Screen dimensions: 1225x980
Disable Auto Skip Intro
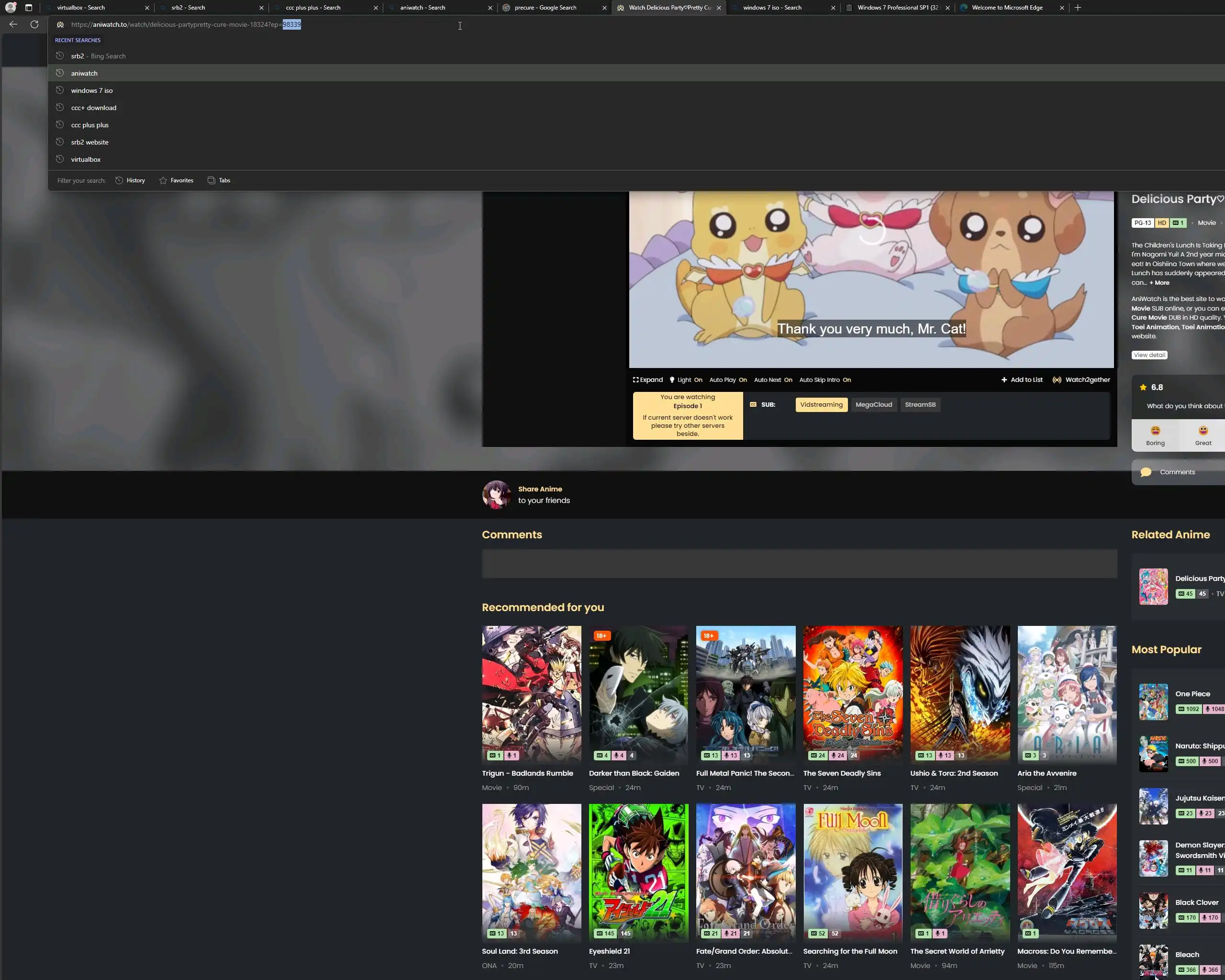pos(824,379)
